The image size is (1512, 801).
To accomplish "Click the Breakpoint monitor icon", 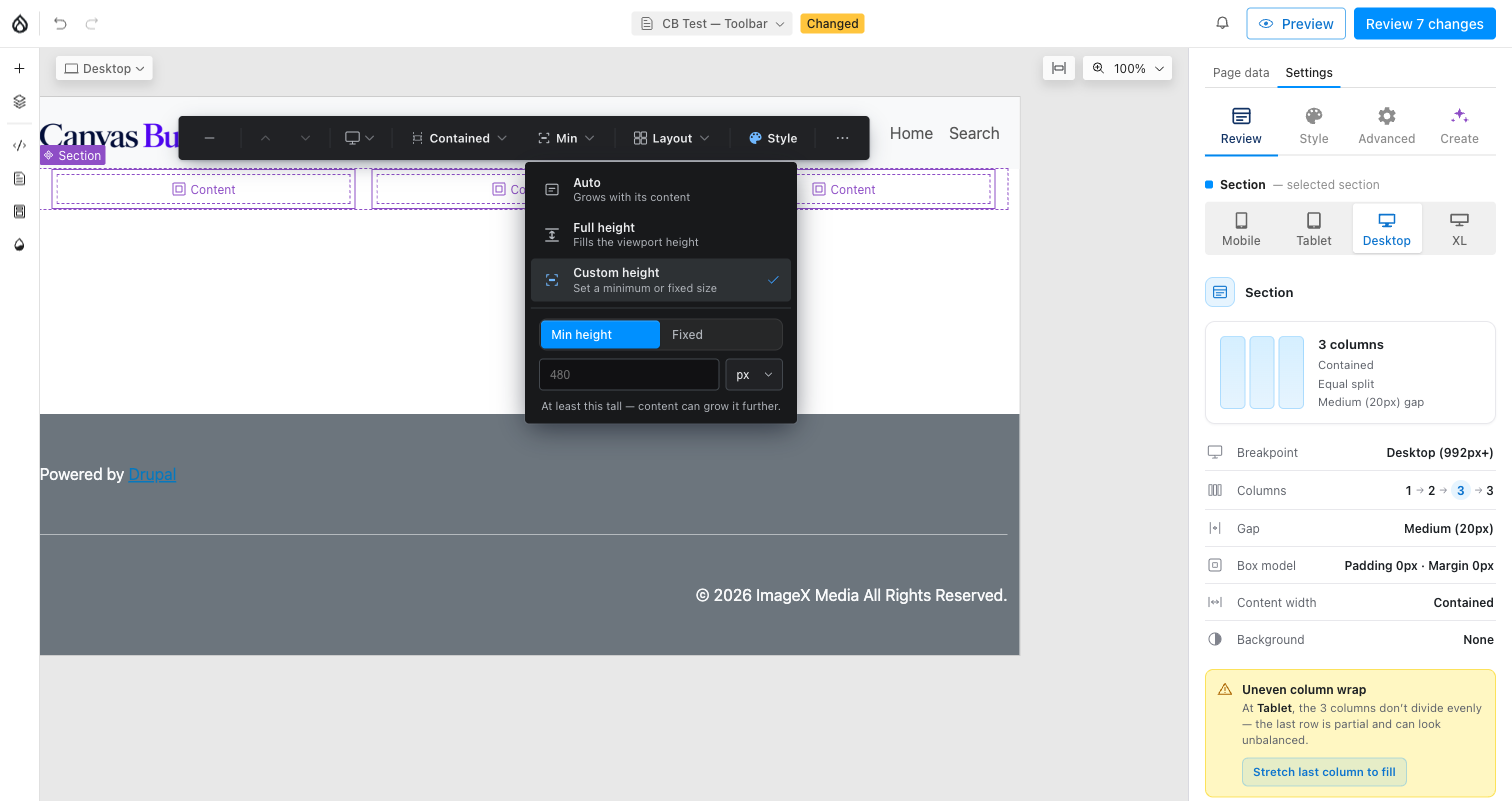I will tap(1215, 452).
